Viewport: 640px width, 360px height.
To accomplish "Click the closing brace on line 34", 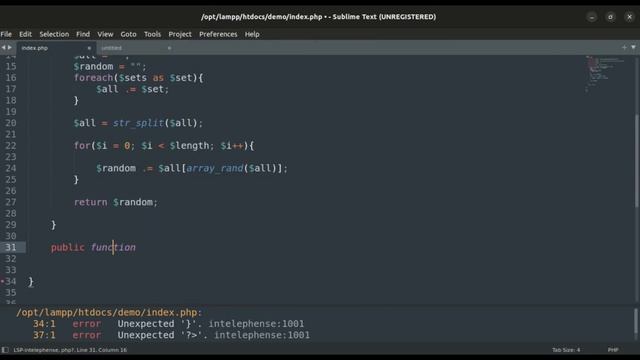I will 31,282.
